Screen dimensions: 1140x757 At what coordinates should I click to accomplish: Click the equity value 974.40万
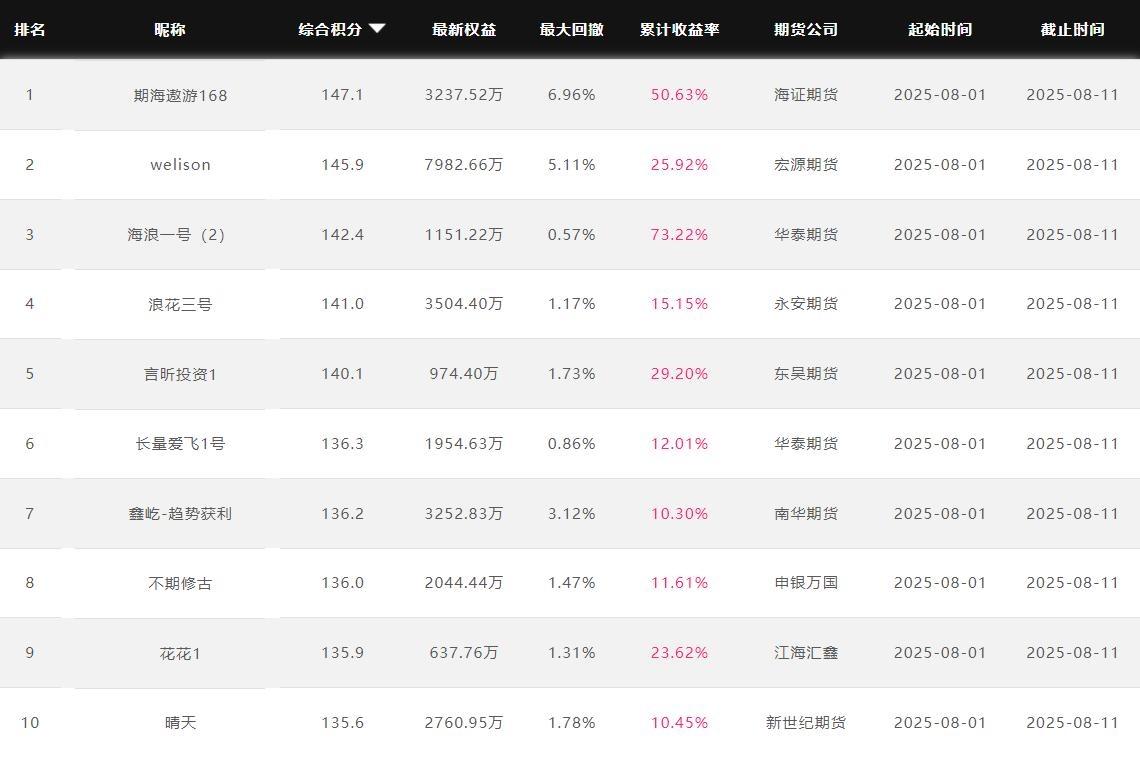464,373
